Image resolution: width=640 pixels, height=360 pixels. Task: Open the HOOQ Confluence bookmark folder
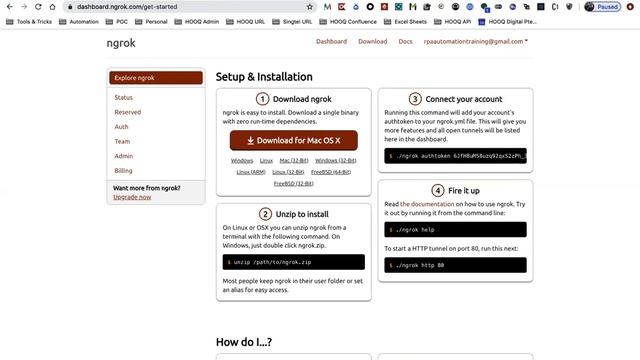coord(348,22)
